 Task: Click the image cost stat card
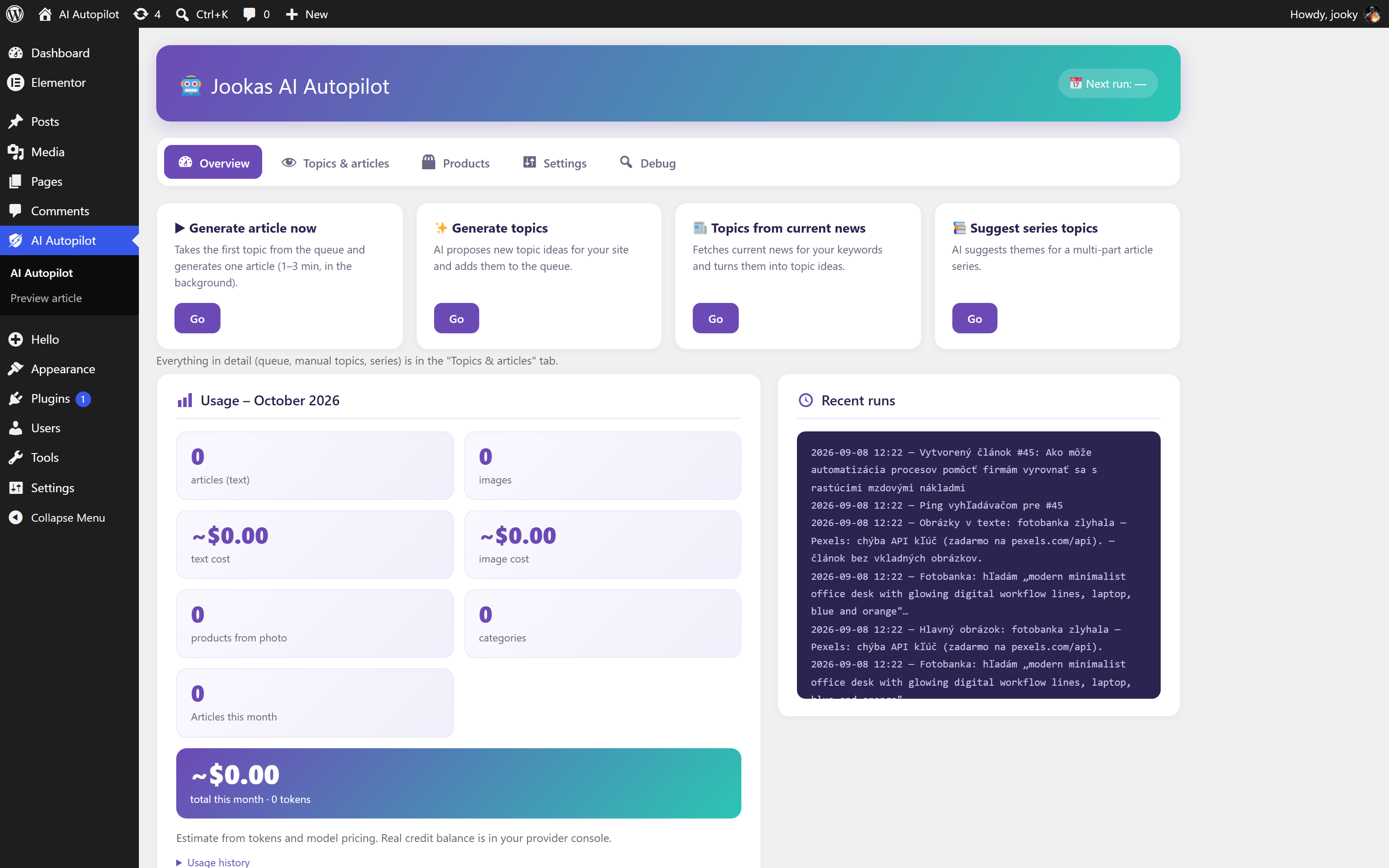602,545
